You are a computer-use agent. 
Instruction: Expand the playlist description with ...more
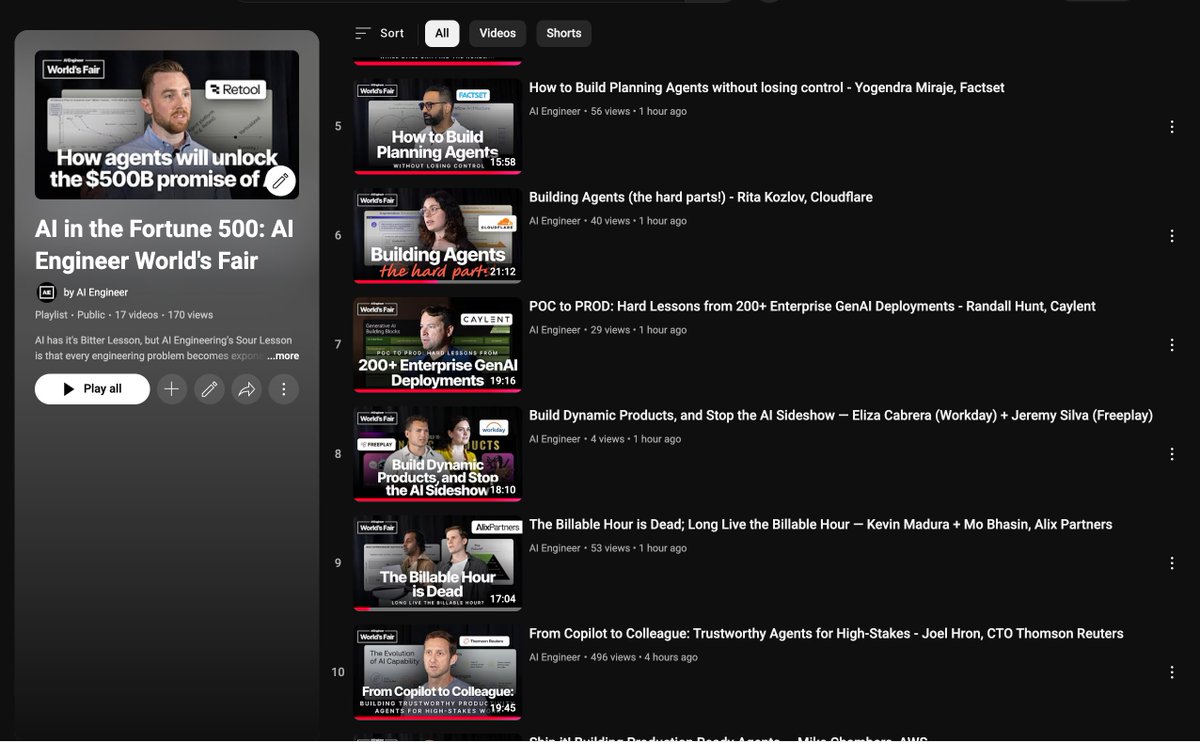point(283,356)
